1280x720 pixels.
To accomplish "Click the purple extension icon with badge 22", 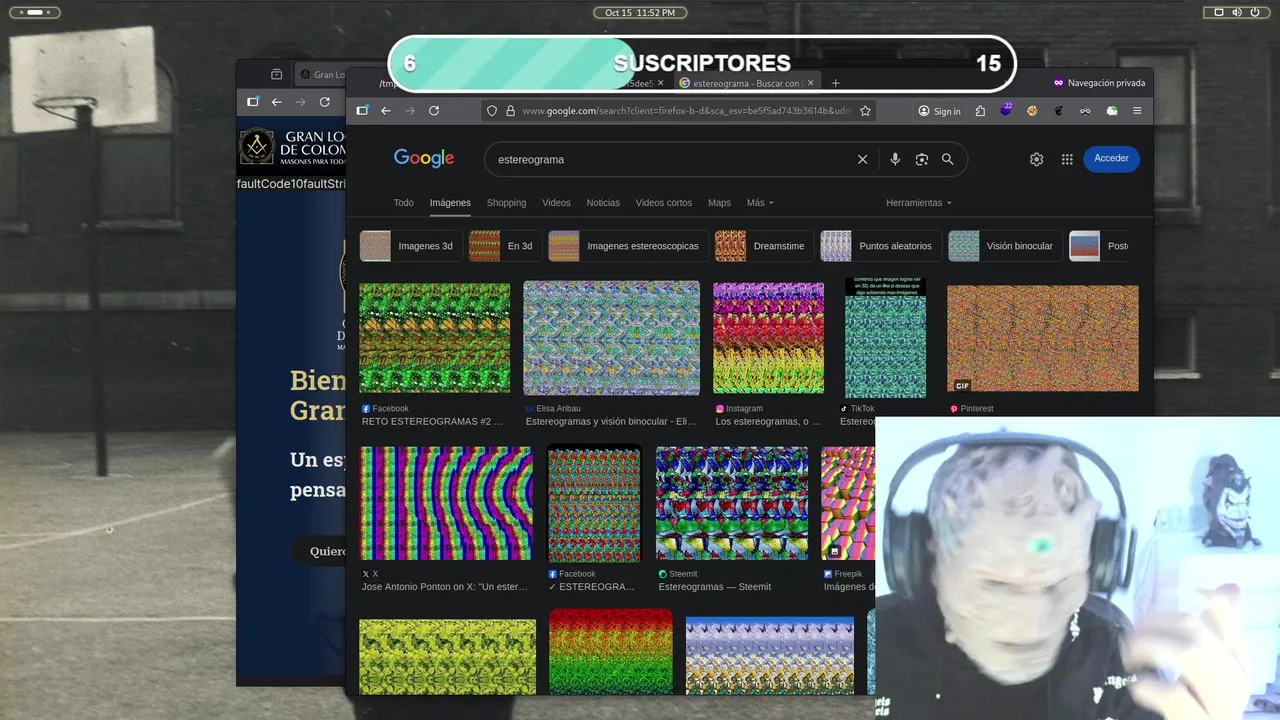I will point(1006,110).
